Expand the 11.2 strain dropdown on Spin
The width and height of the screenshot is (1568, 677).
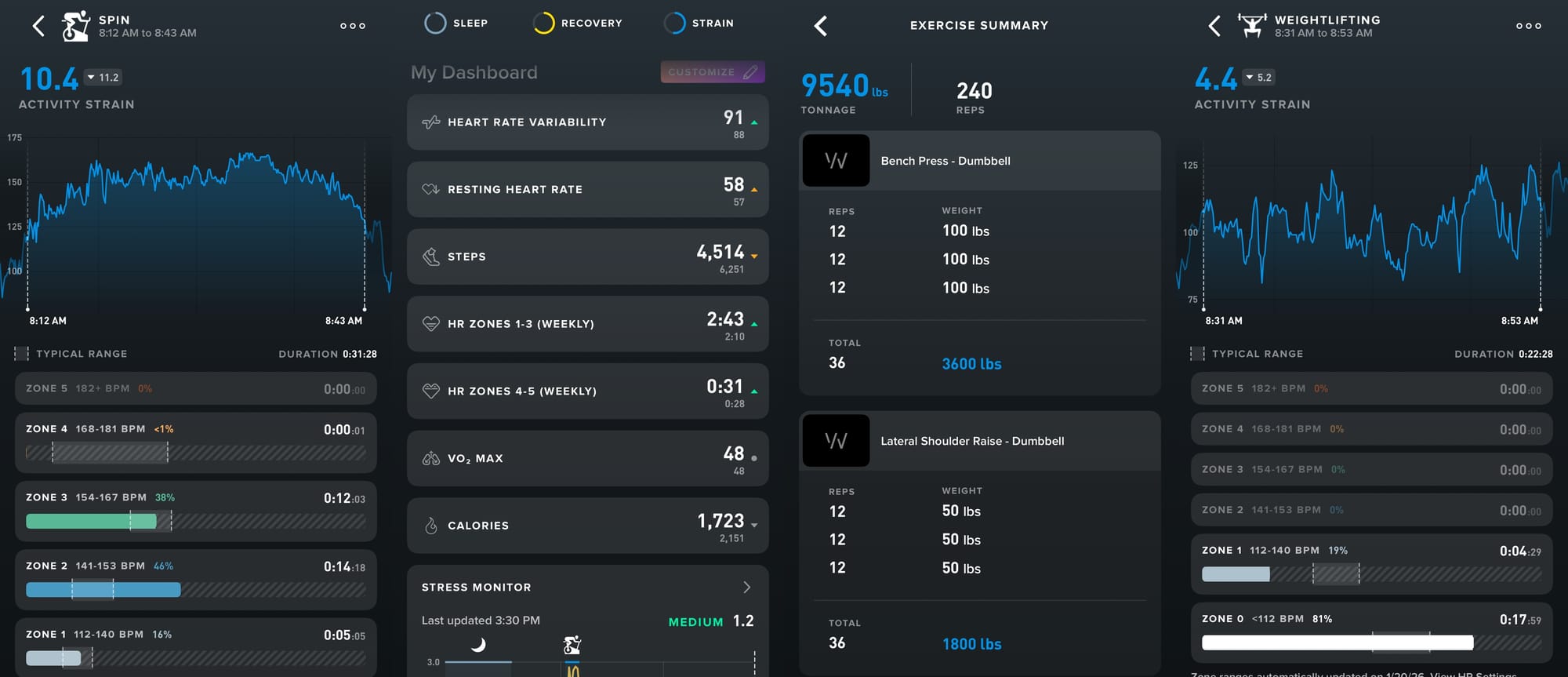pyautogui.click(x=103, y=78)
